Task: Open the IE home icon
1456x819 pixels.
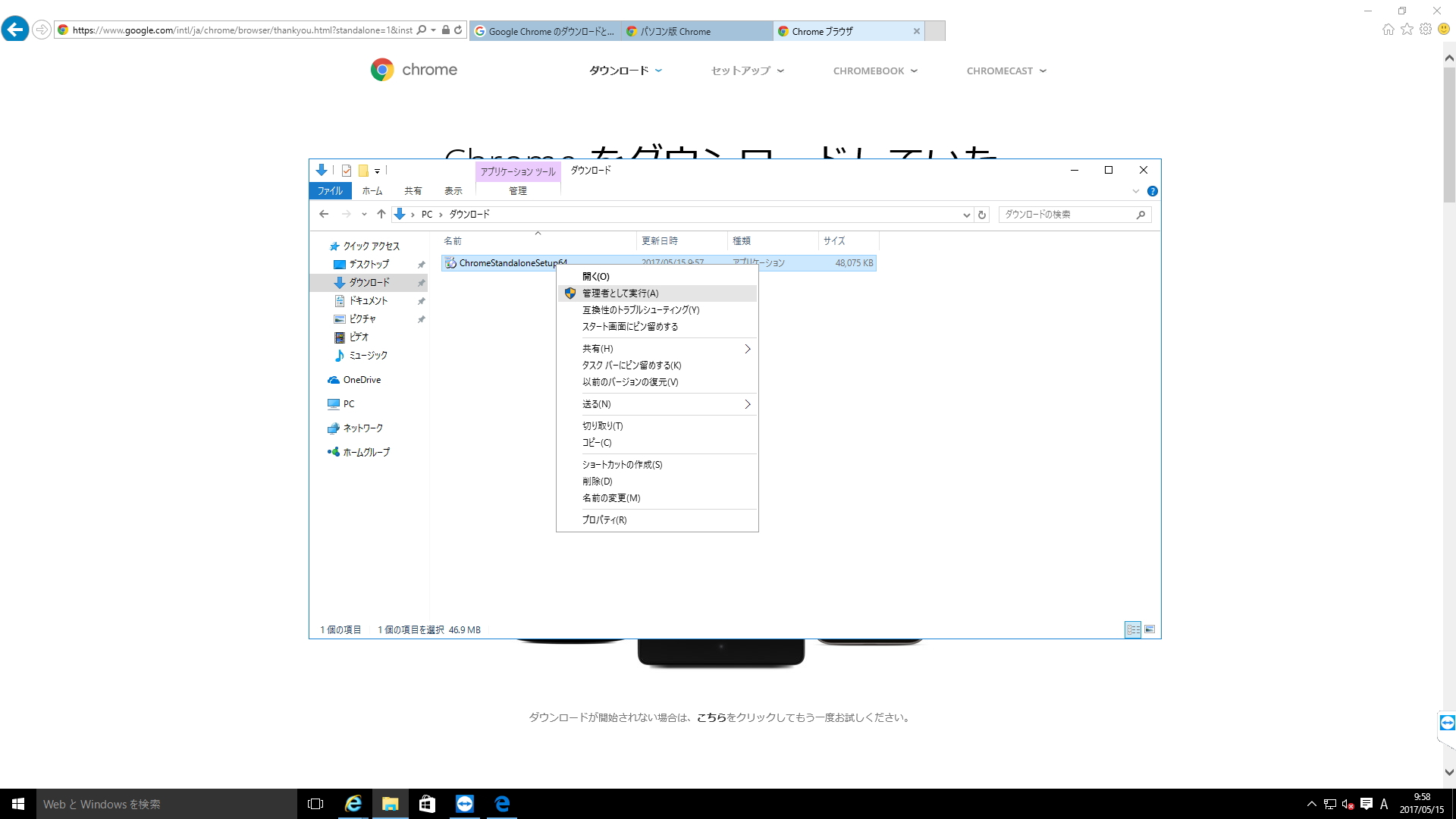Action: click(1388, 30)
